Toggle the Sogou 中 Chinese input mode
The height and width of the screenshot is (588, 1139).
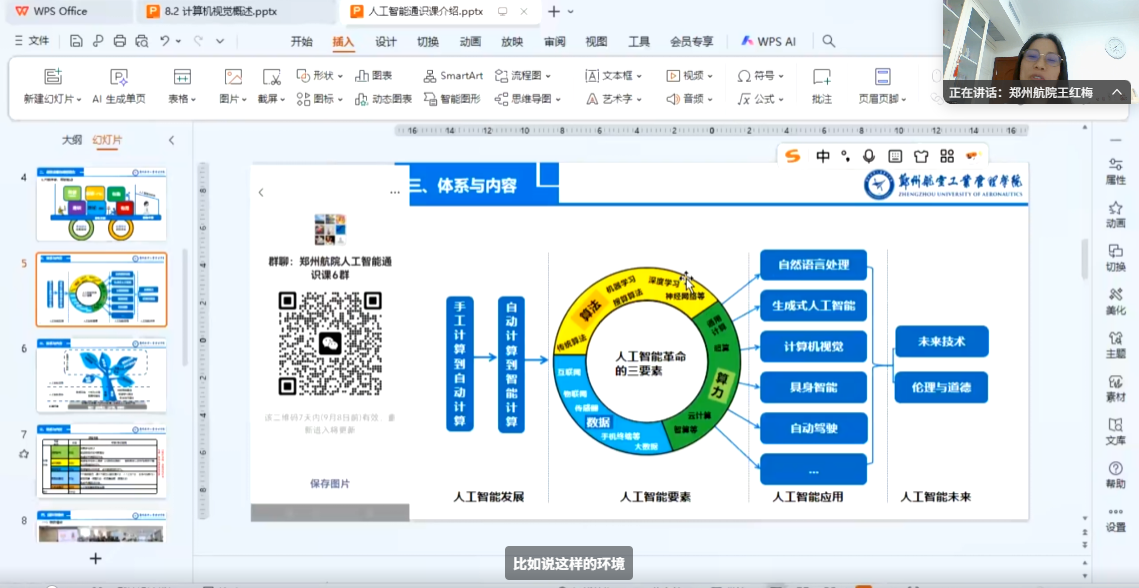822,156
